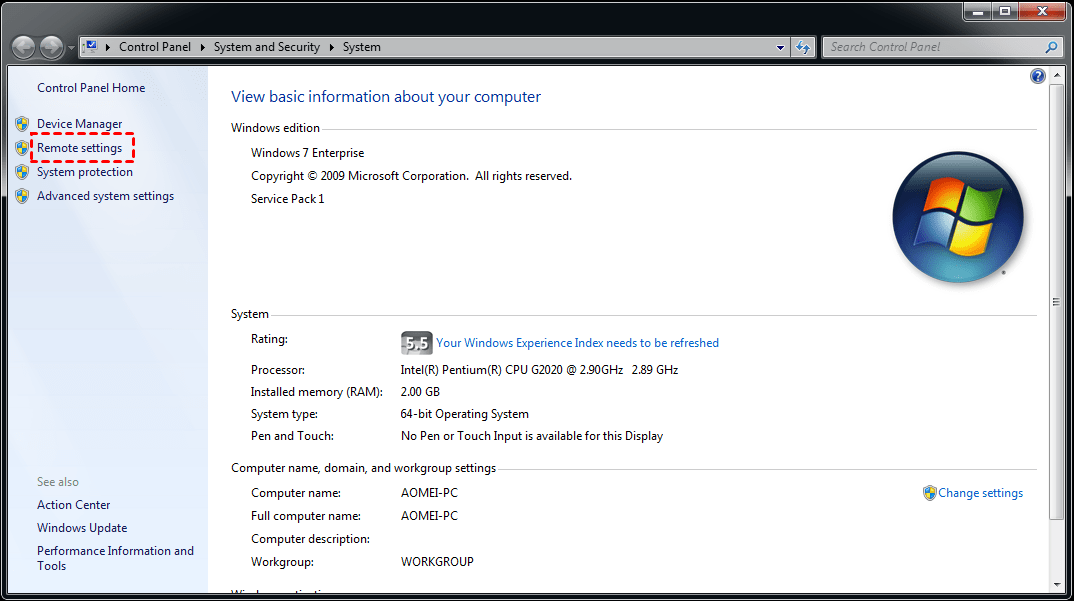Image resolution: width=1074 pixels, height=601 pixels.
Task: Expand the chevron after System and Security
Action: click(x=331, y=46)
